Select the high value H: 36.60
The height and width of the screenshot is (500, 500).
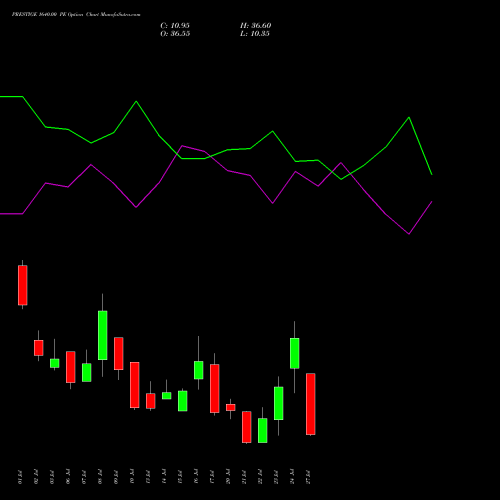(x=256, y=26)
